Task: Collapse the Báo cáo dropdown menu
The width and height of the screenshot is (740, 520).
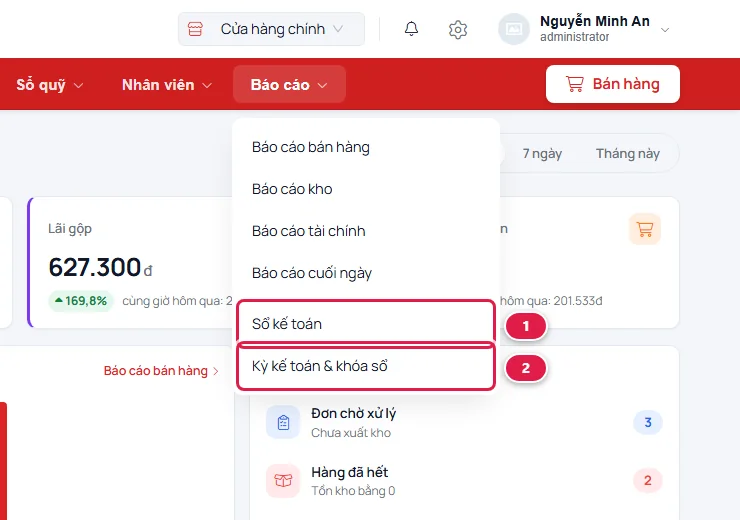Action: (289, 84)
